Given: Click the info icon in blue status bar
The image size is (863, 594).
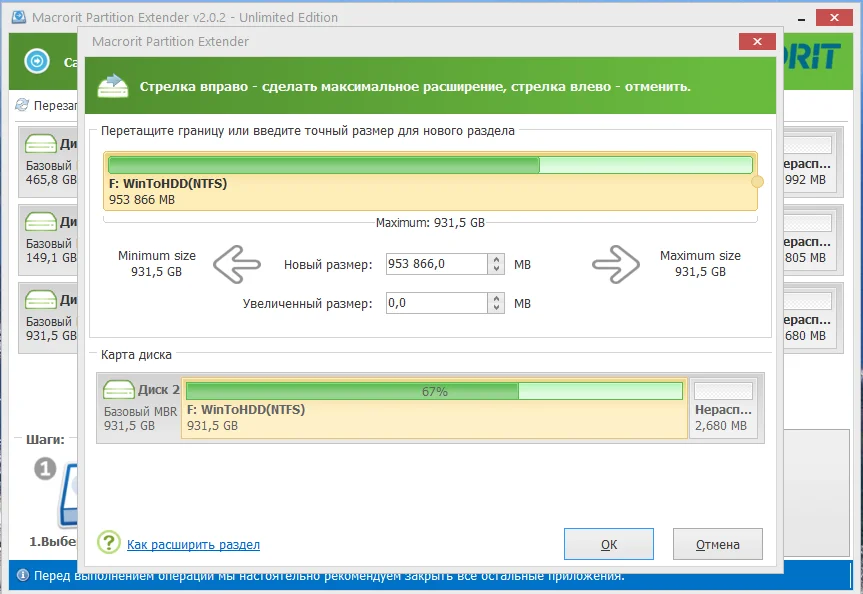Looking at the screenshot, I should click(x=23, y=575).
